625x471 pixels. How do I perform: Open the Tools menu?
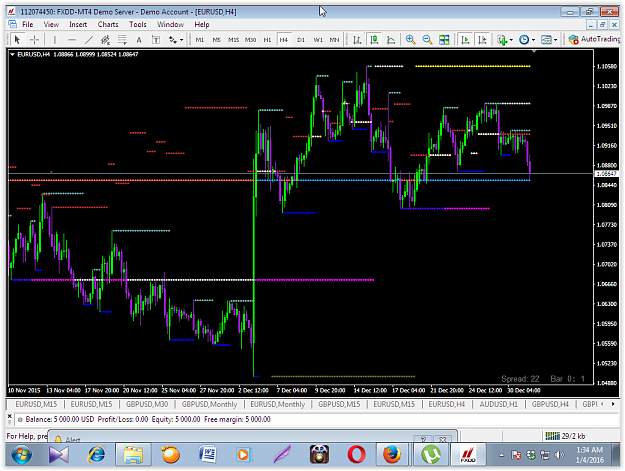(138, 24)
